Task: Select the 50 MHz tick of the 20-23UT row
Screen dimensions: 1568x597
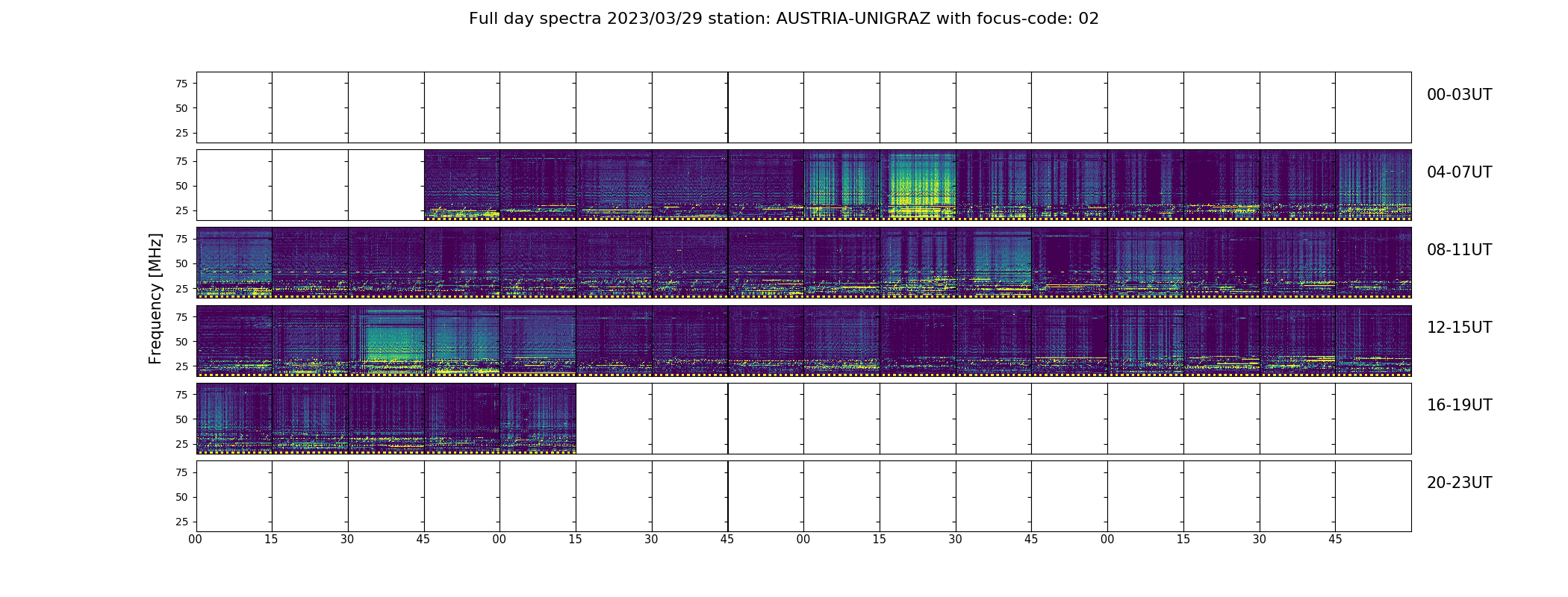Action: click(181, 497)
